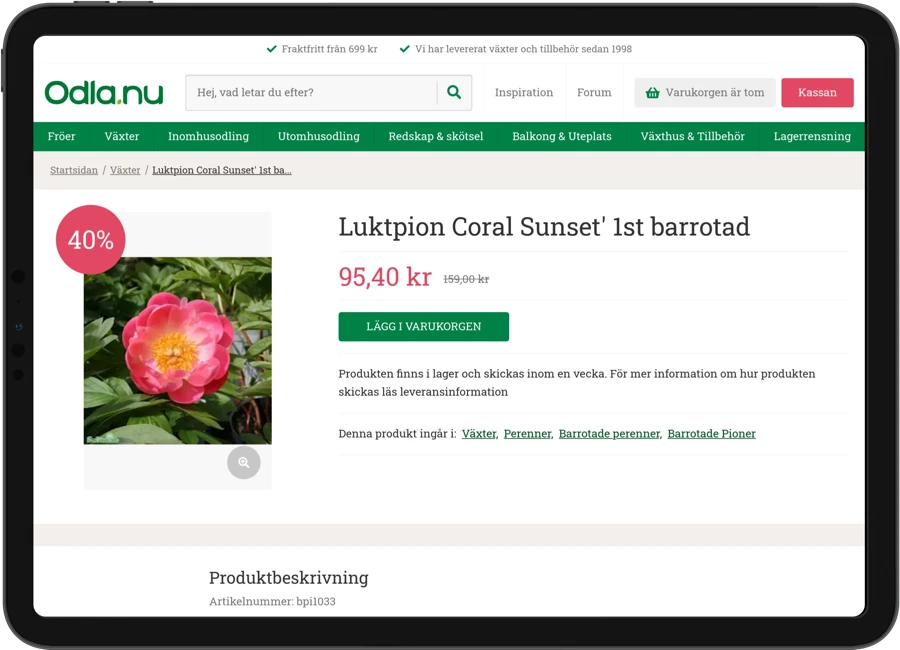The height and width of the screenshot is (650, 900).
Task: Click the 40% discount badge
Action: (x=90, y=240)
